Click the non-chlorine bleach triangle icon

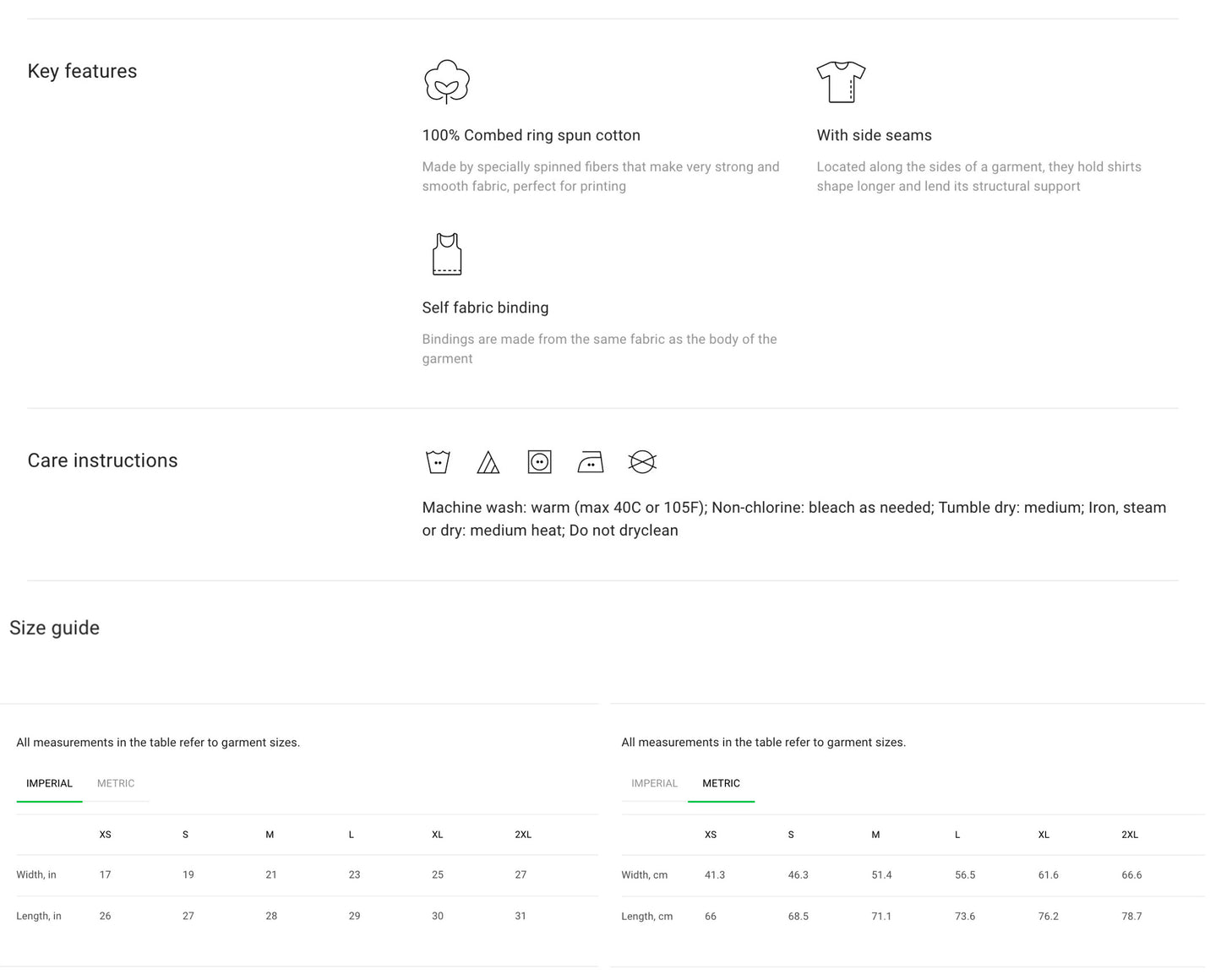488,462
